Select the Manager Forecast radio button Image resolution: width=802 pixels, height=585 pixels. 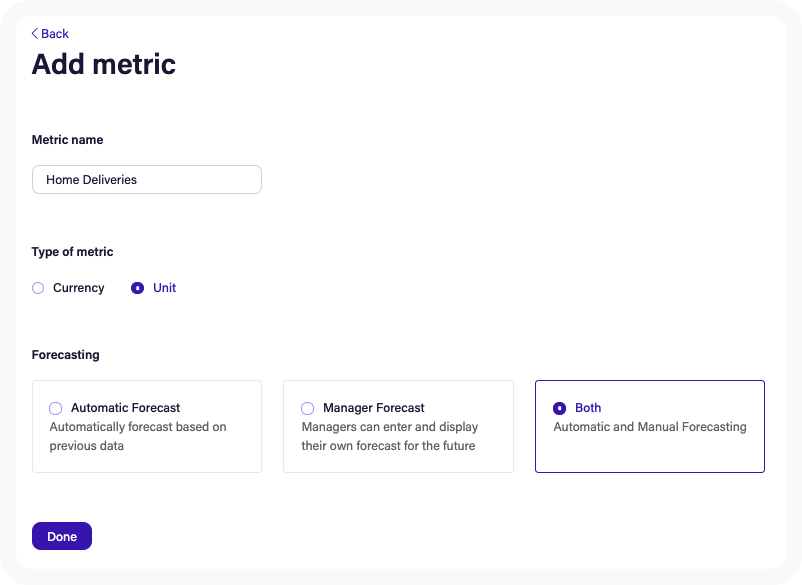click(x=307, y=408)
